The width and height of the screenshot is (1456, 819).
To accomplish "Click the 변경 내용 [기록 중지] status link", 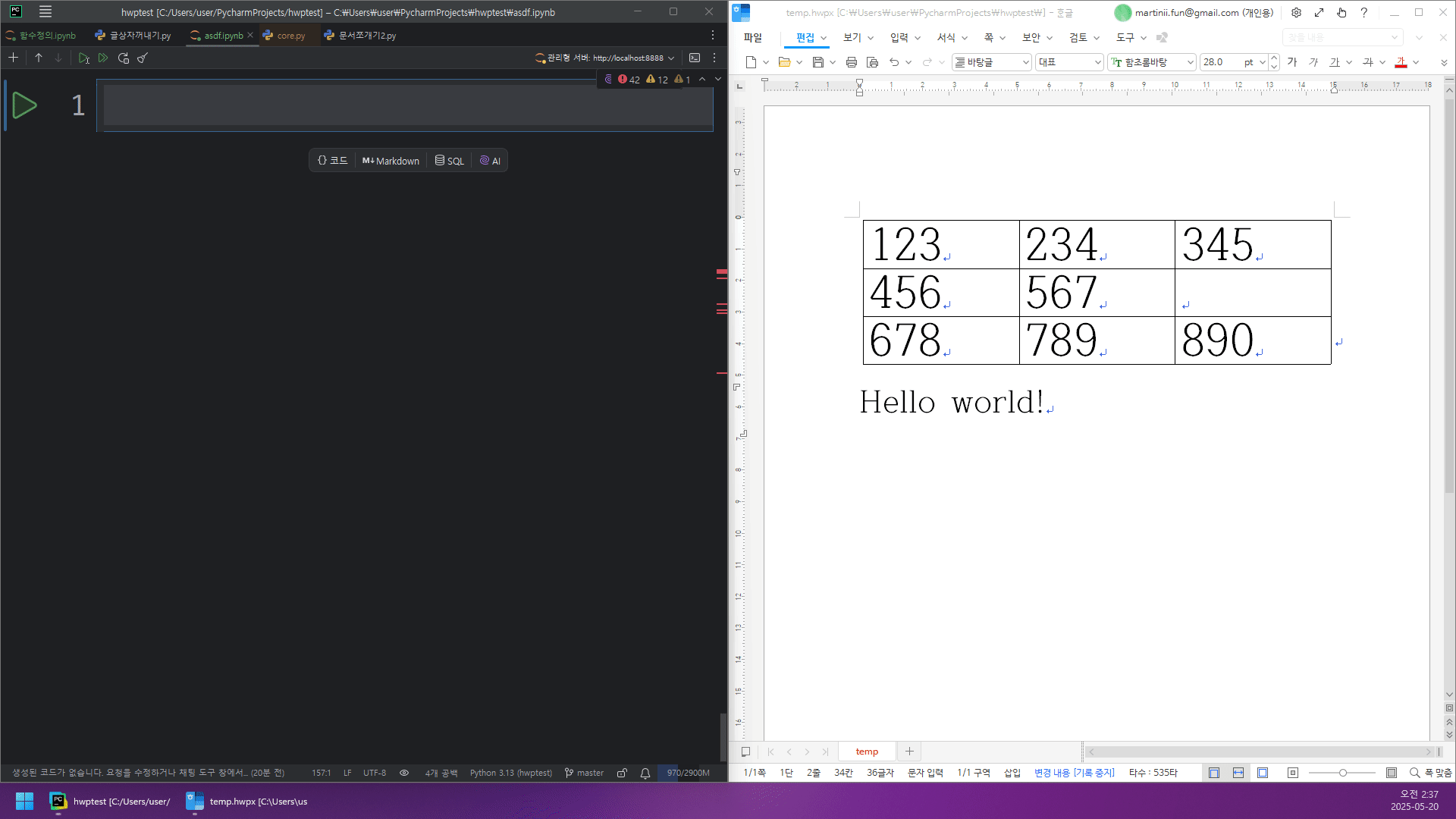I will [1074, 773].
